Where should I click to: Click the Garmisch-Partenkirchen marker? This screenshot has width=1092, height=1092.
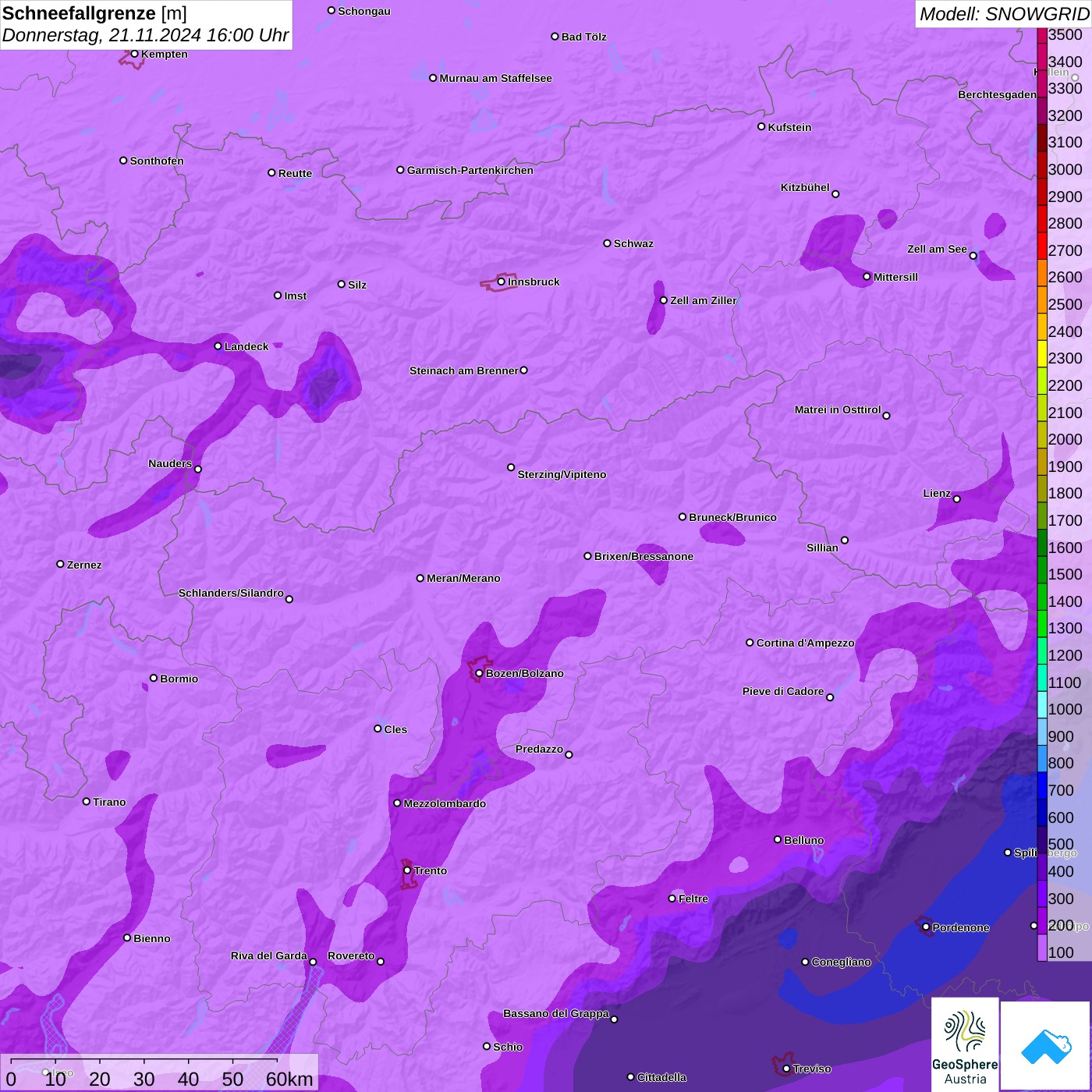pyautogui.click(x=400, y=170)
